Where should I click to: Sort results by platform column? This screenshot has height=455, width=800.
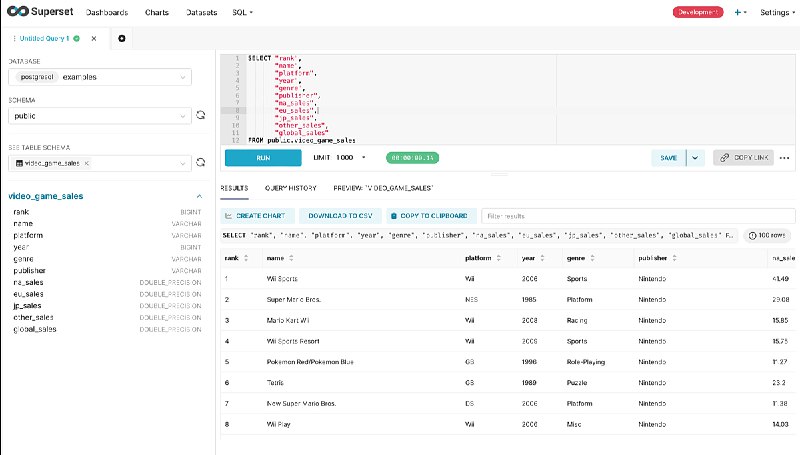498,258
